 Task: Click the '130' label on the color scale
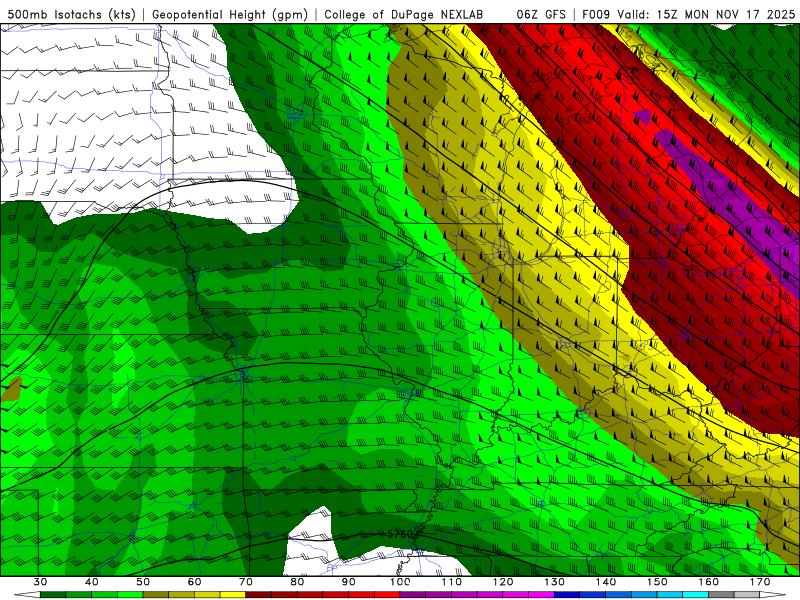tap(555, 582)
